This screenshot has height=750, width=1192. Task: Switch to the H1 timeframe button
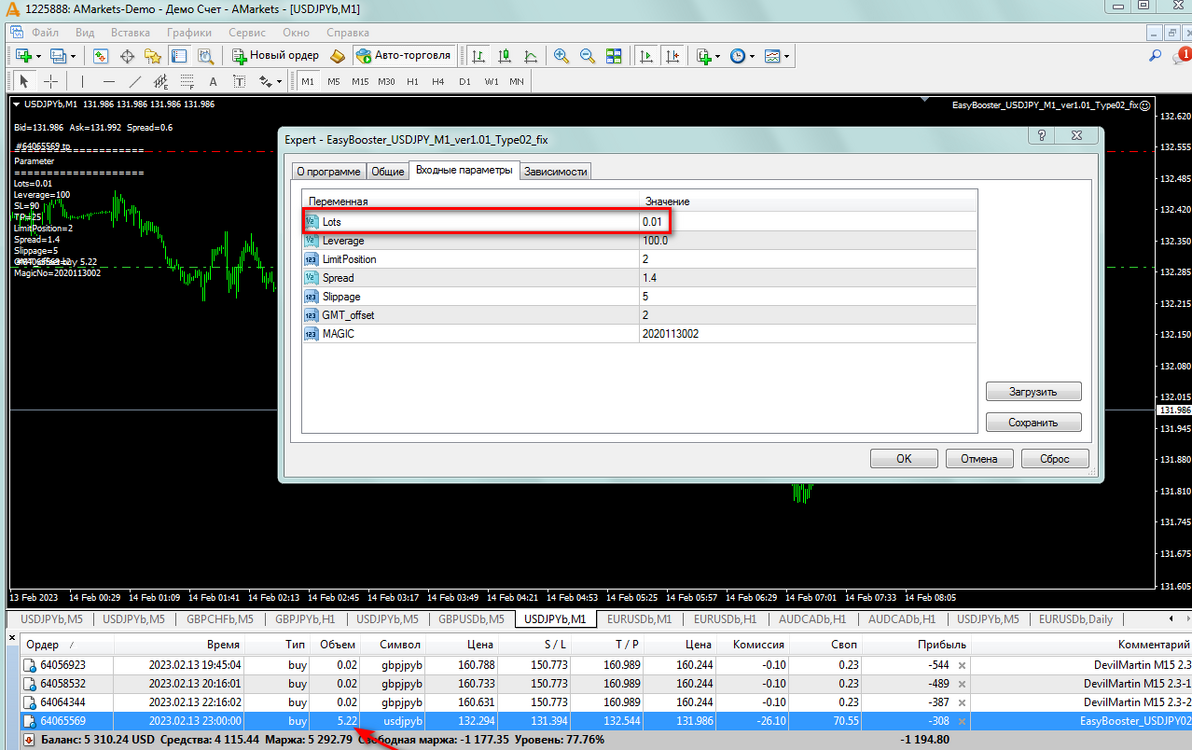[x=412, y=81]
